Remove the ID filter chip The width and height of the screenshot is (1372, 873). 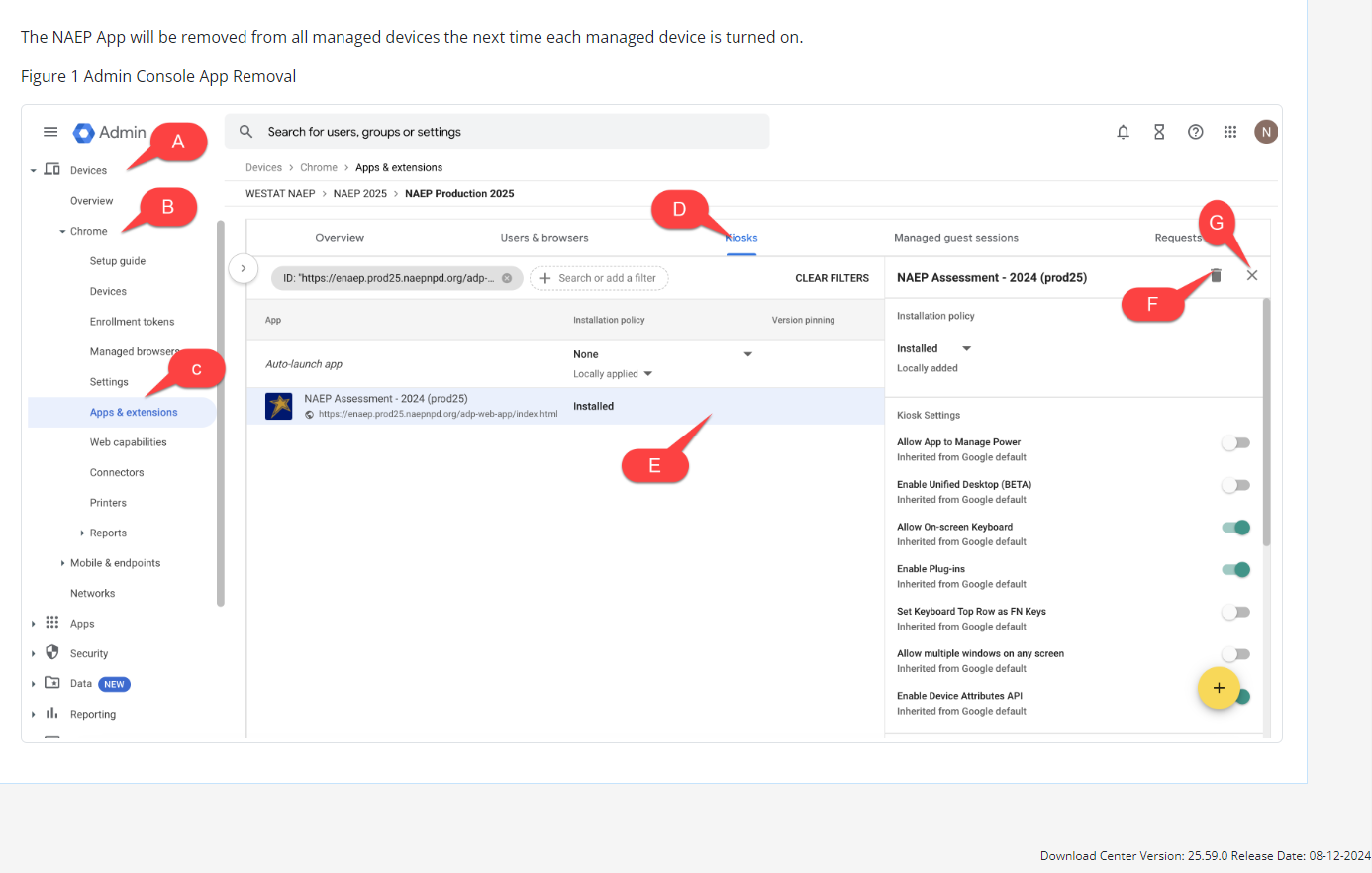[x=507, y=278]
